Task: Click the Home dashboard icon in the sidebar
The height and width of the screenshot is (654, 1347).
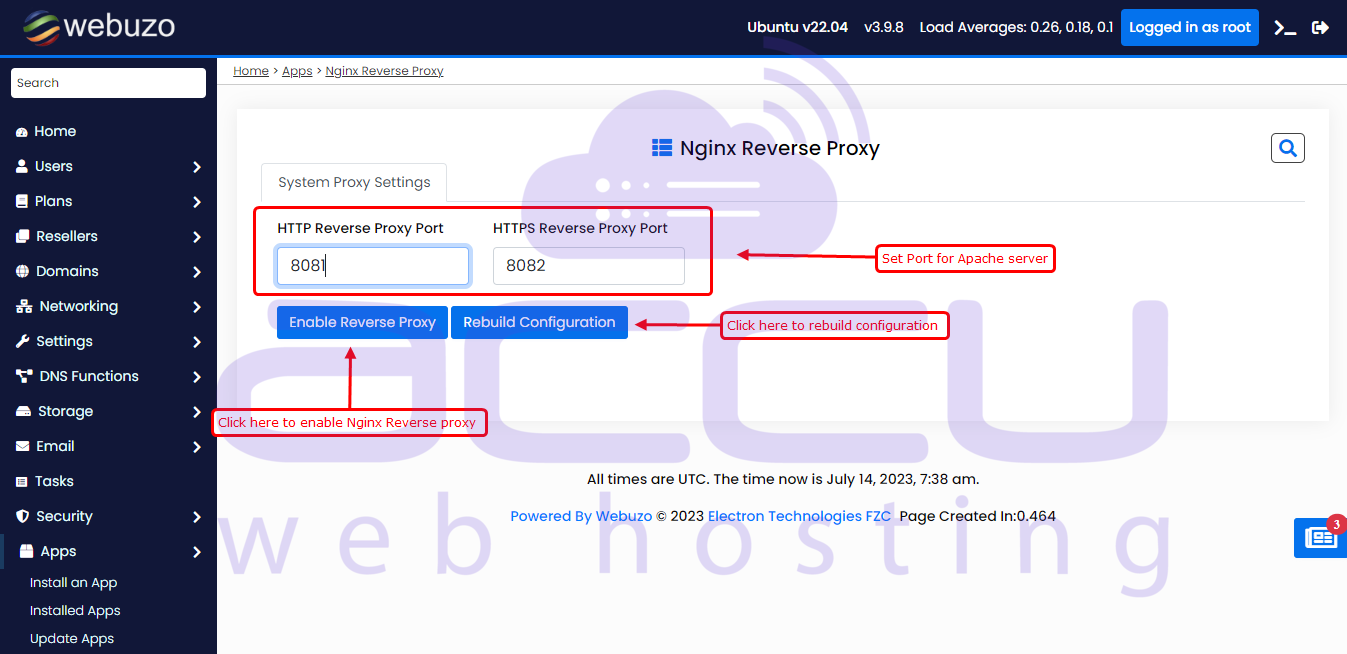Action: click(x=22, y=132)
